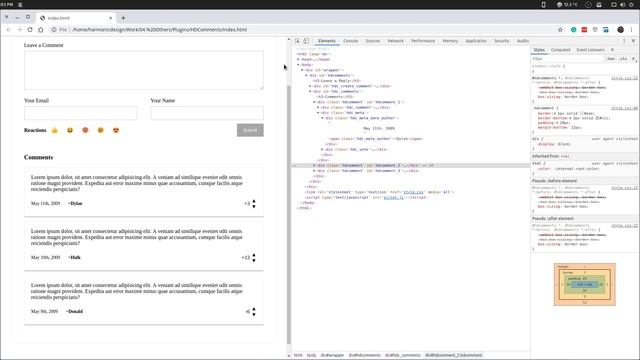Screen dimensions: 640x360
Task: Open the style.css link in DOM tree
Action: (413, 192)
